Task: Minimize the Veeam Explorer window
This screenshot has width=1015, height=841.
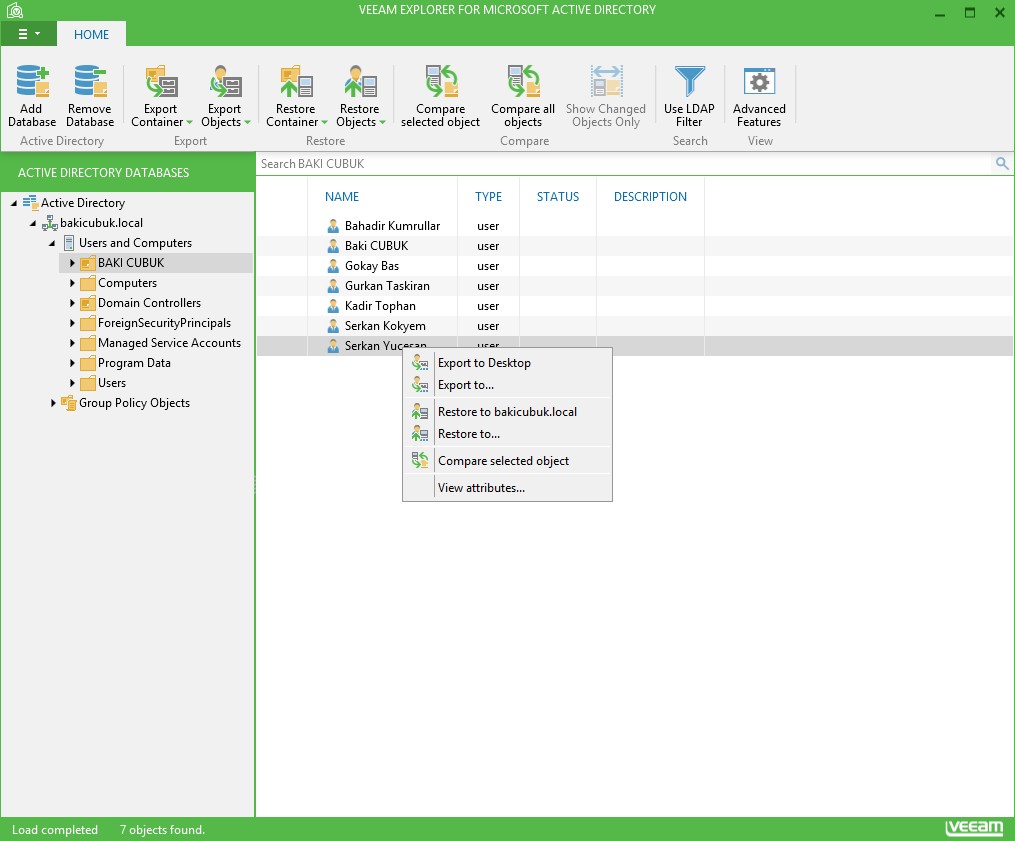Action: tap(940, 13)
